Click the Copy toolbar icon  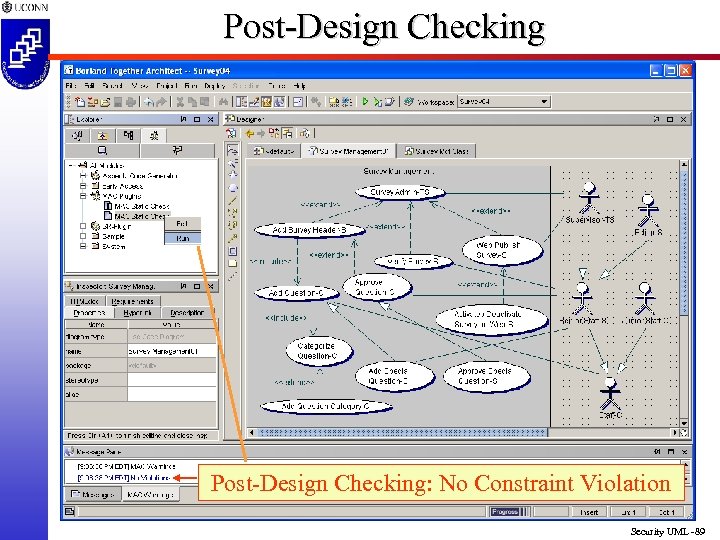[192, 102]
